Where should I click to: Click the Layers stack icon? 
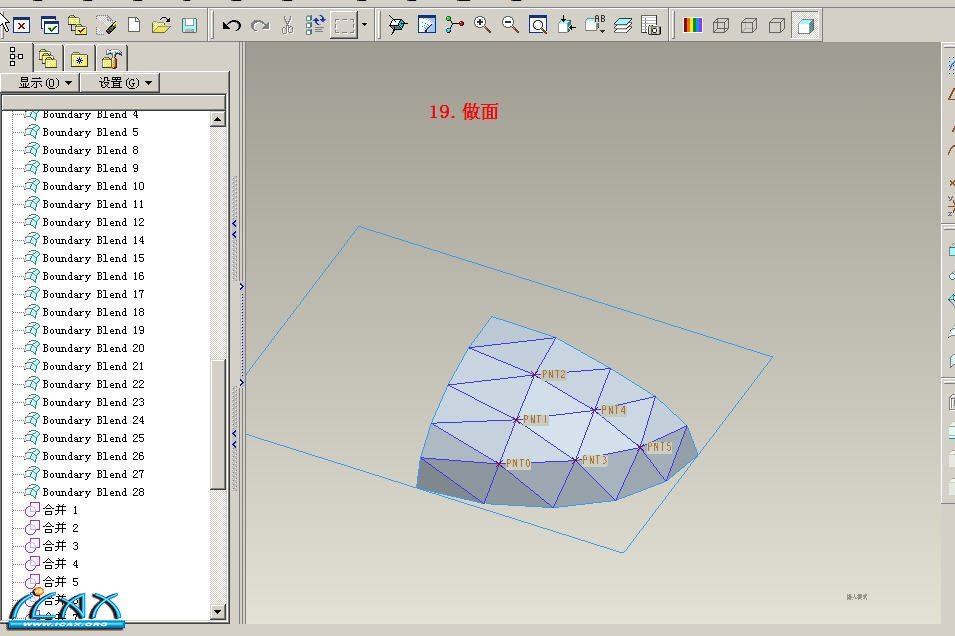[623, 26]
